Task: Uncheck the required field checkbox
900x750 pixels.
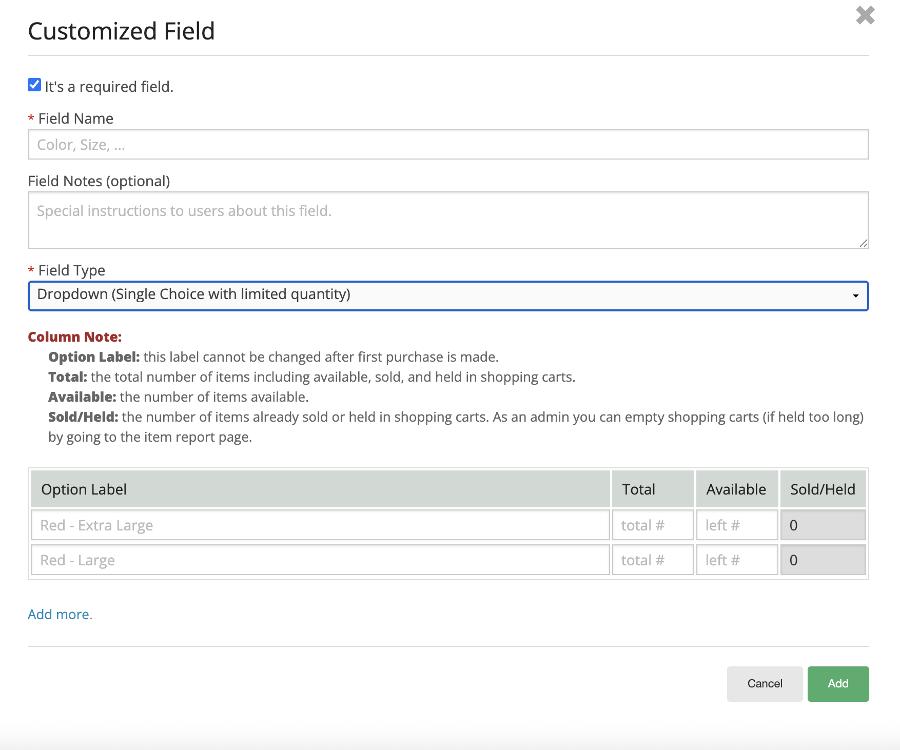Action: [35, 85]
